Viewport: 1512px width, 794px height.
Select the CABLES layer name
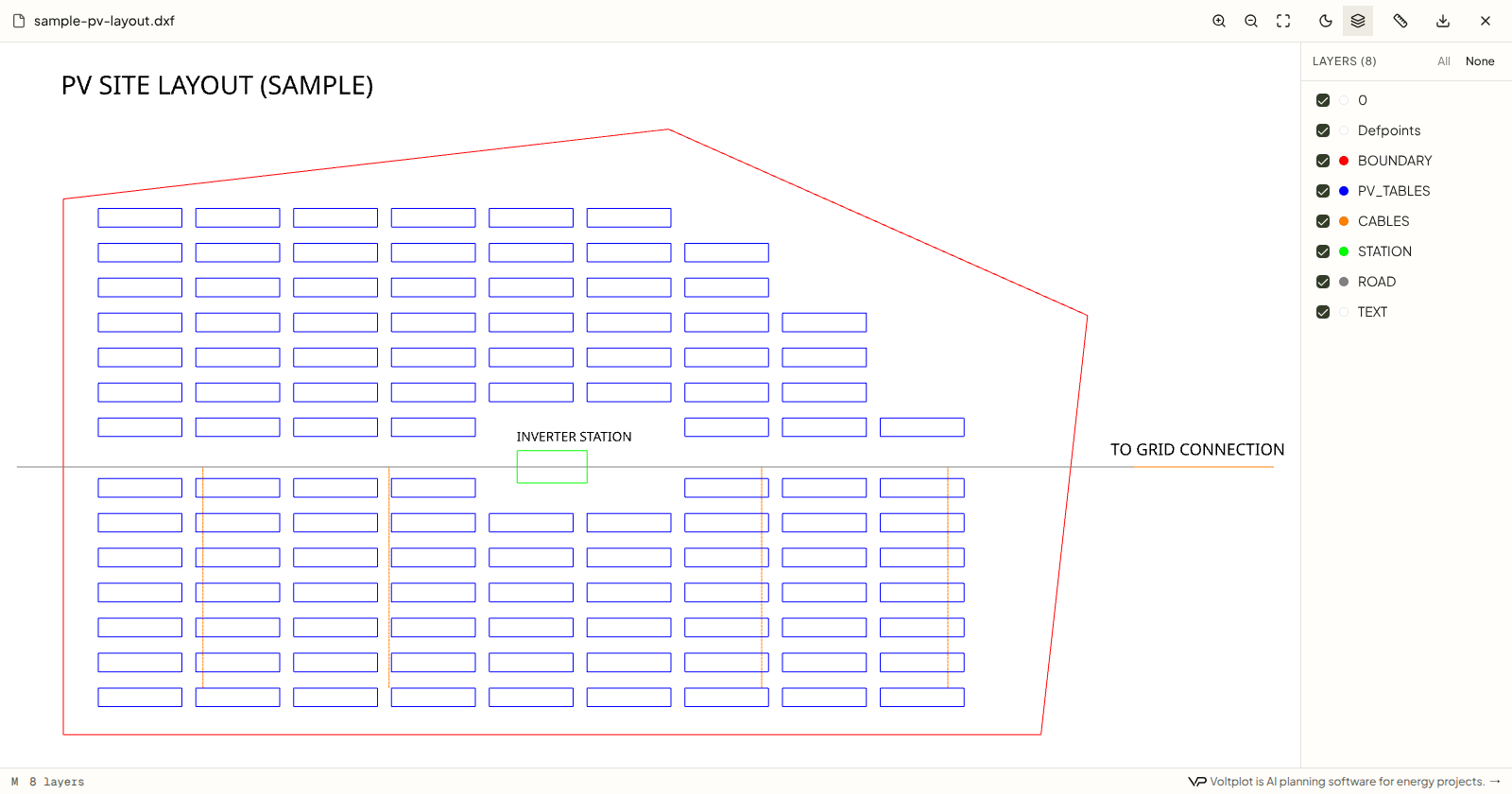pyautogui.click(x=1383, y=221)
